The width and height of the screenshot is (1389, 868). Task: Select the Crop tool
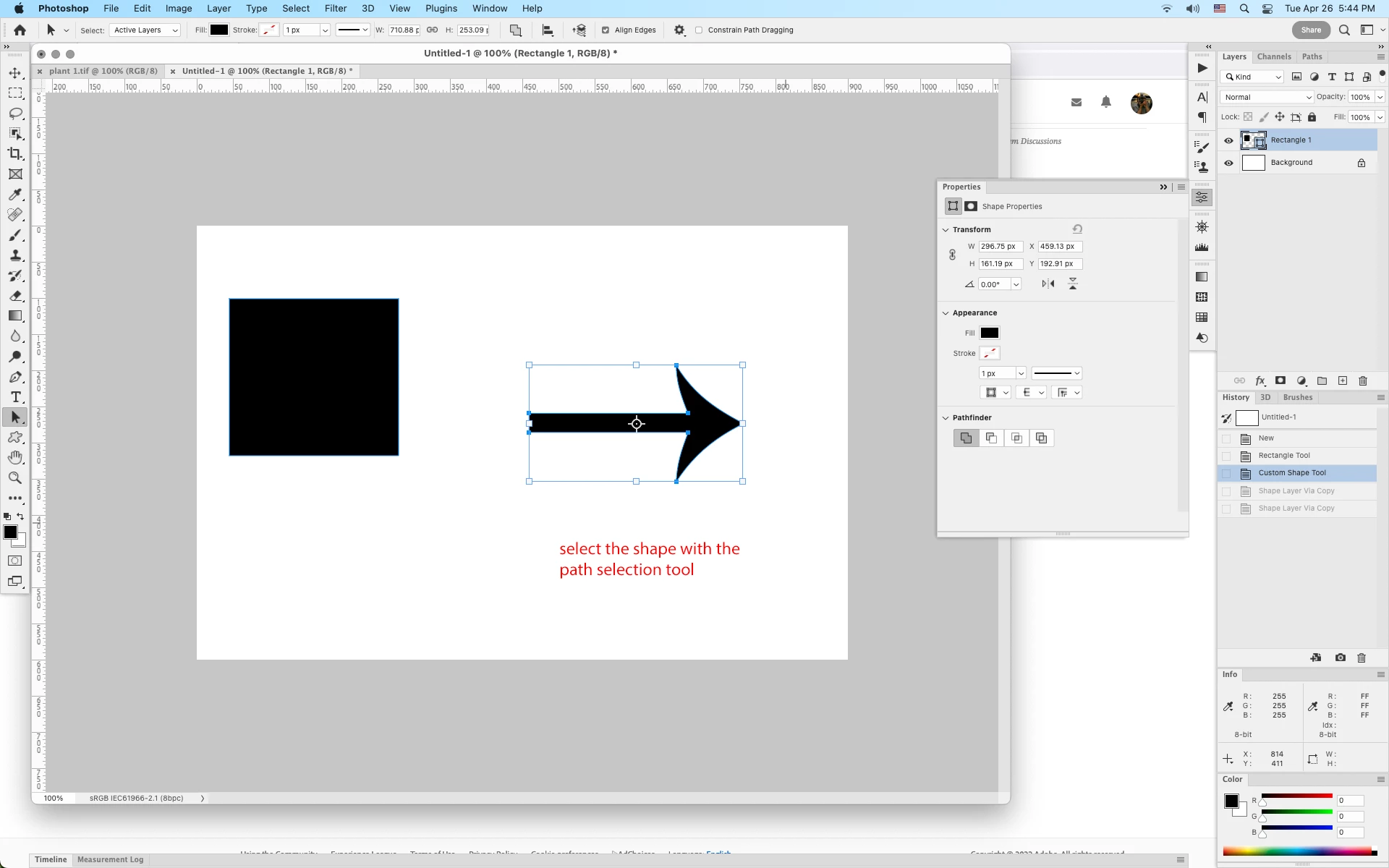(x=15, y=154)
